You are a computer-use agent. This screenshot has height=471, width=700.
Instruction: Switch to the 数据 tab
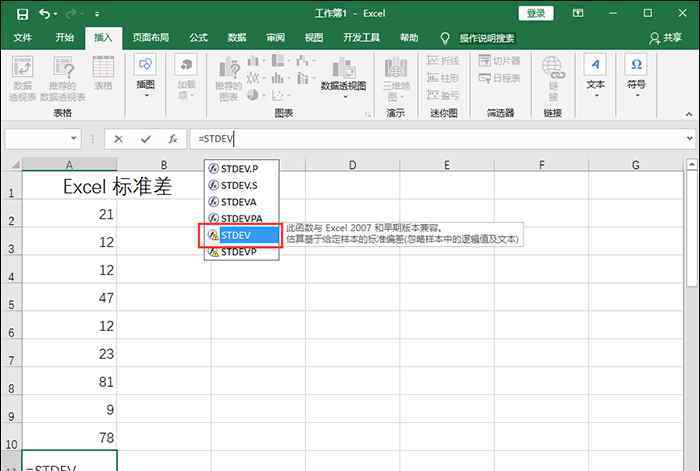237,38
